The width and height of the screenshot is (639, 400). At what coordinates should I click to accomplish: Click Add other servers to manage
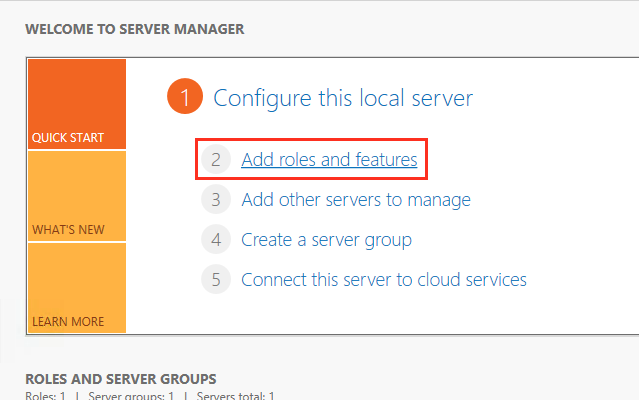tap(356, 200)
